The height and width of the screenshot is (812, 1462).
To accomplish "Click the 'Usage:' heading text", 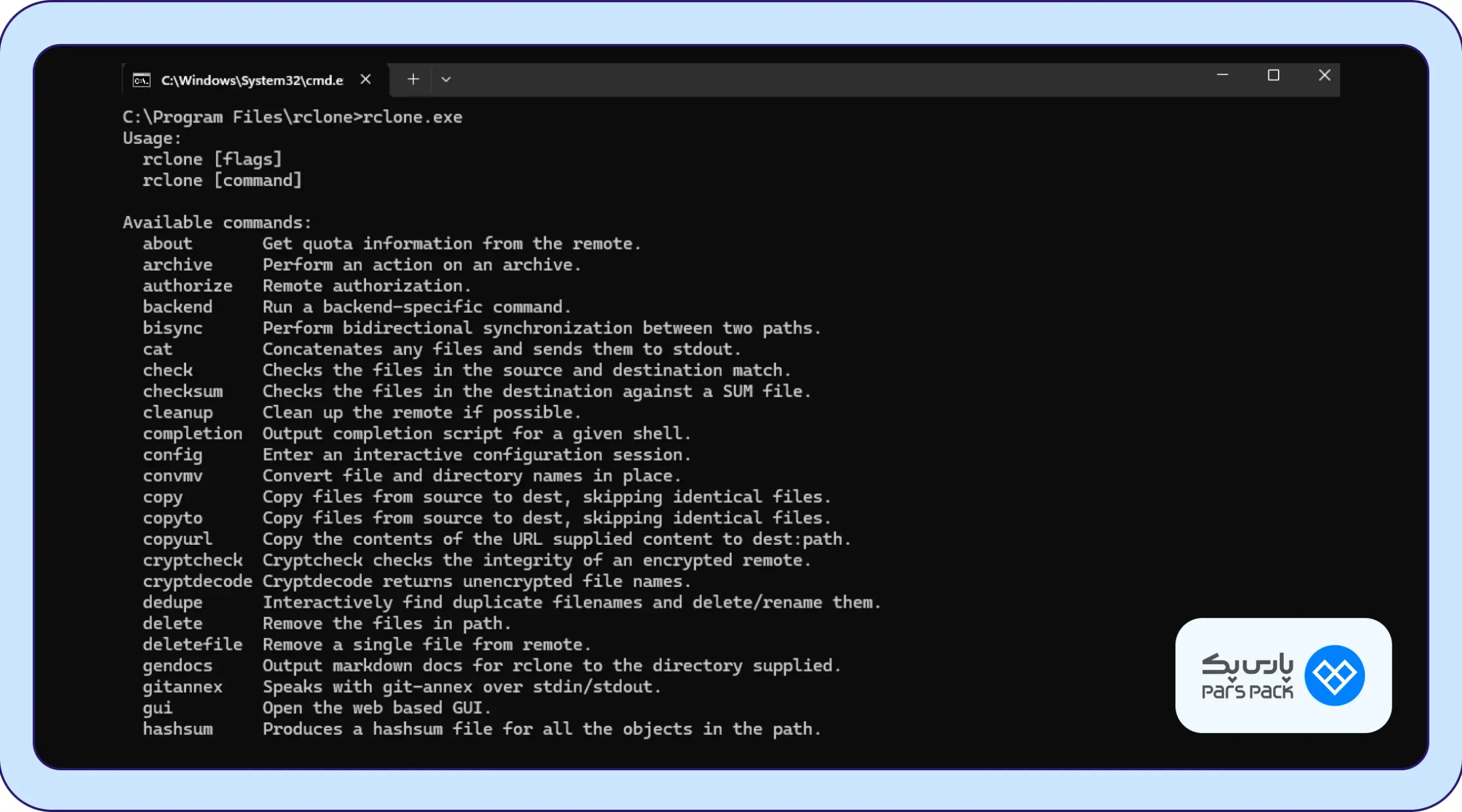I will coord(152,138).
